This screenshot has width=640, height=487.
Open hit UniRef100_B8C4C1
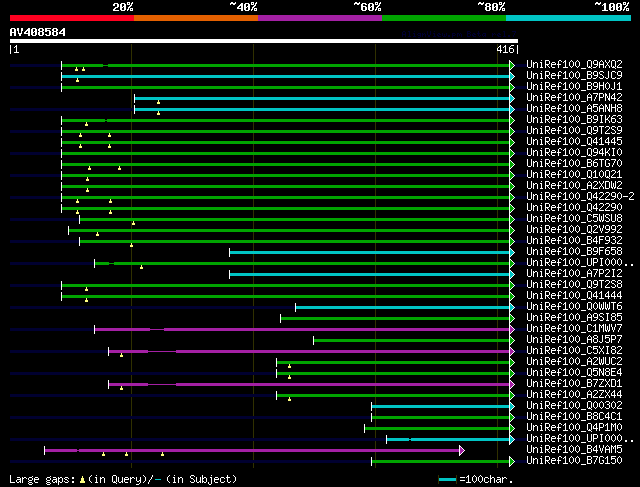(x=574, y=416)
